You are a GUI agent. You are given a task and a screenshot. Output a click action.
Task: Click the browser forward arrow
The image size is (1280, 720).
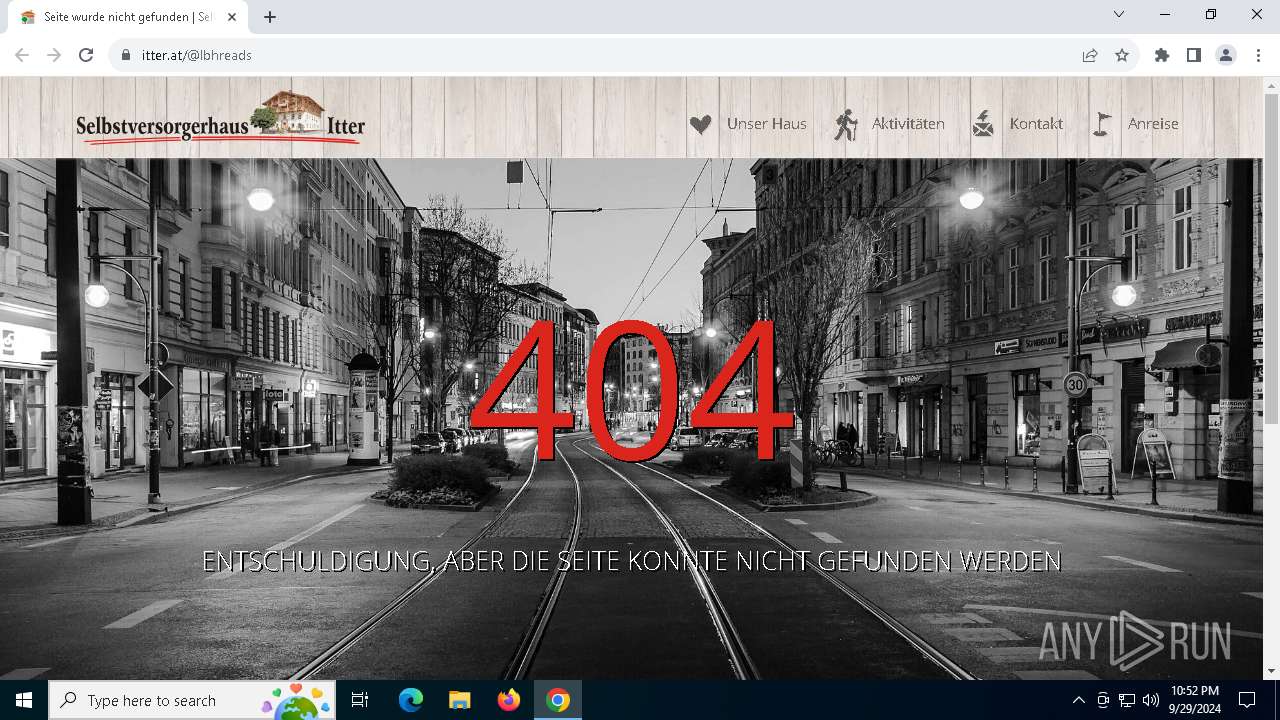click(54, 55)
